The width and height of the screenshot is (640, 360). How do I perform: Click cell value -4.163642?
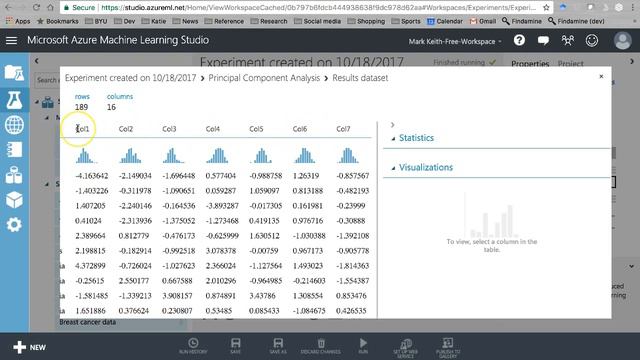click(x=92, y=176)
